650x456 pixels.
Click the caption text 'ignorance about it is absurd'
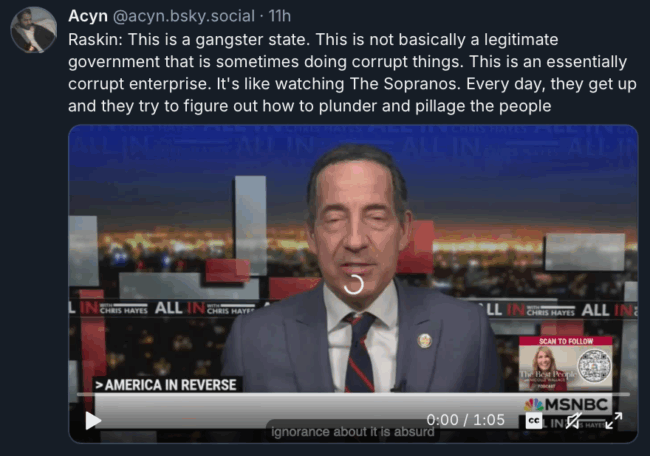pyautogui.click(x=353, y=432)
